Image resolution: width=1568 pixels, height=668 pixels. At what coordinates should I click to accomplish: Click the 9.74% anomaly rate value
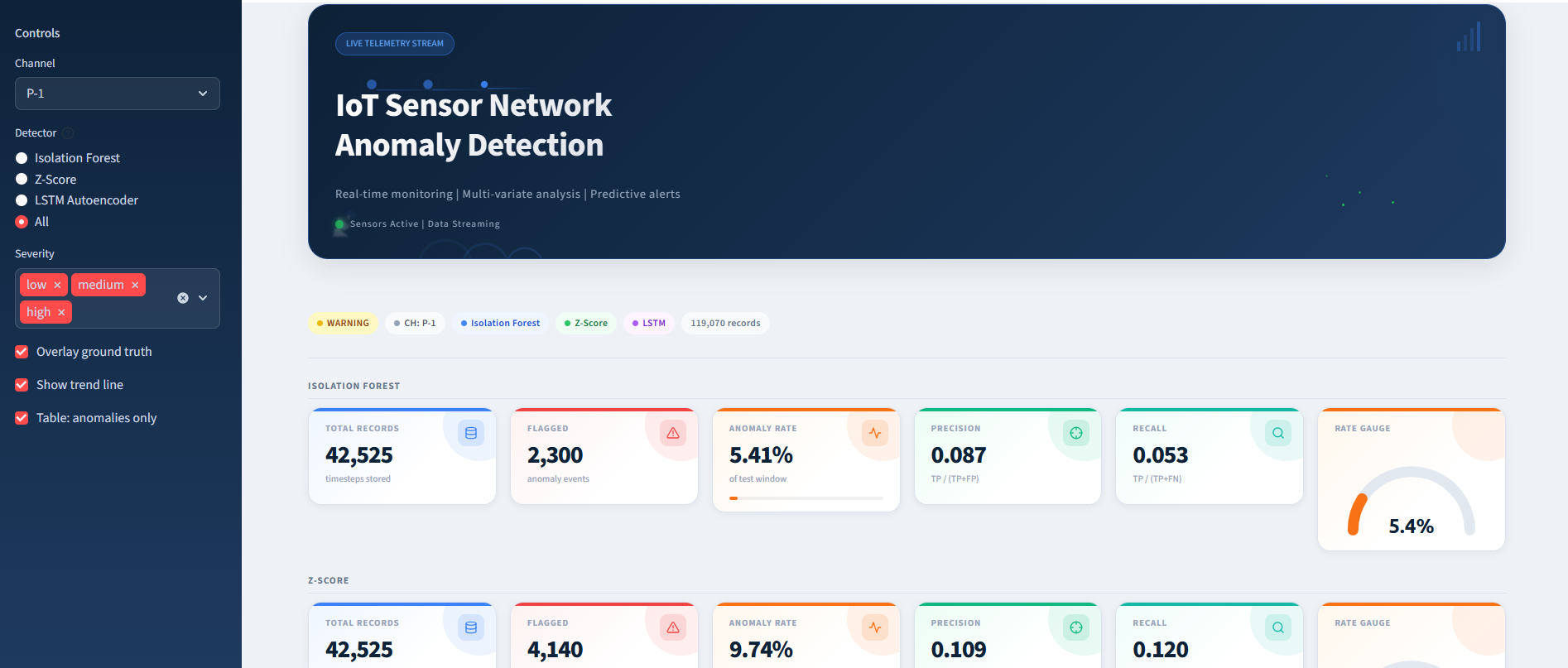coord(761,650)
